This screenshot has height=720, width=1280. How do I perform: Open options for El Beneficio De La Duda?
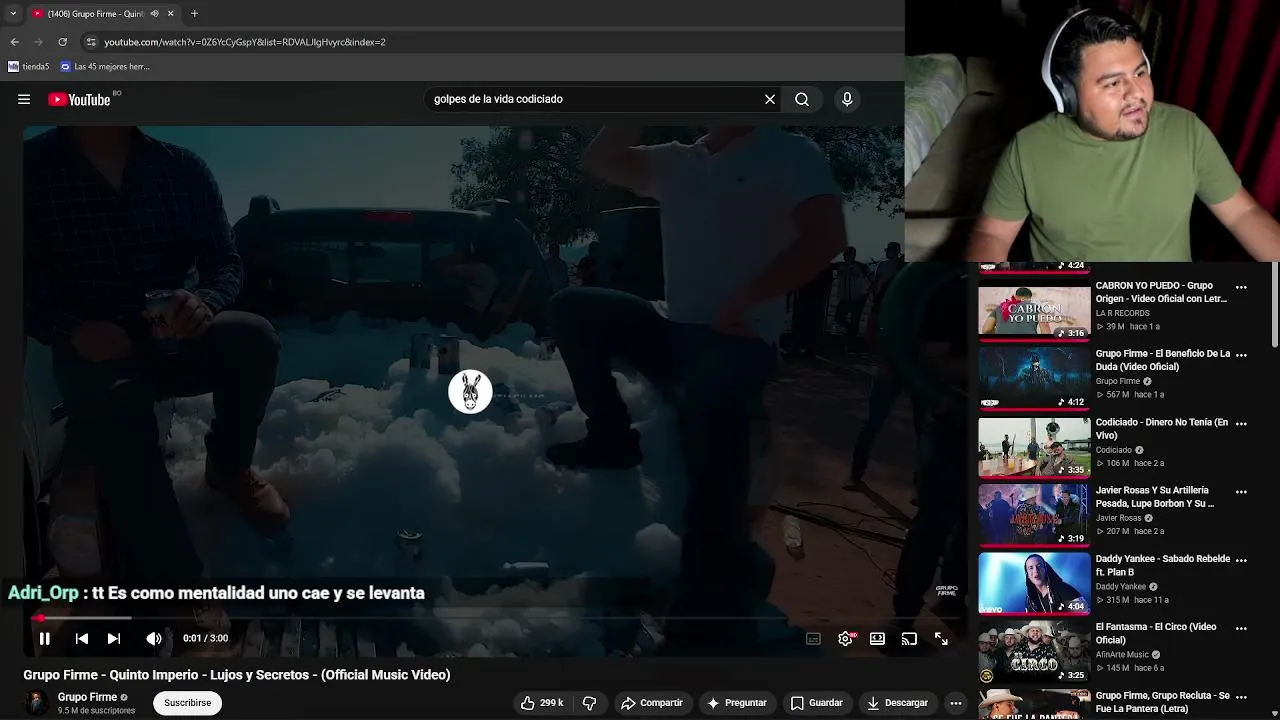(1241, 355)
